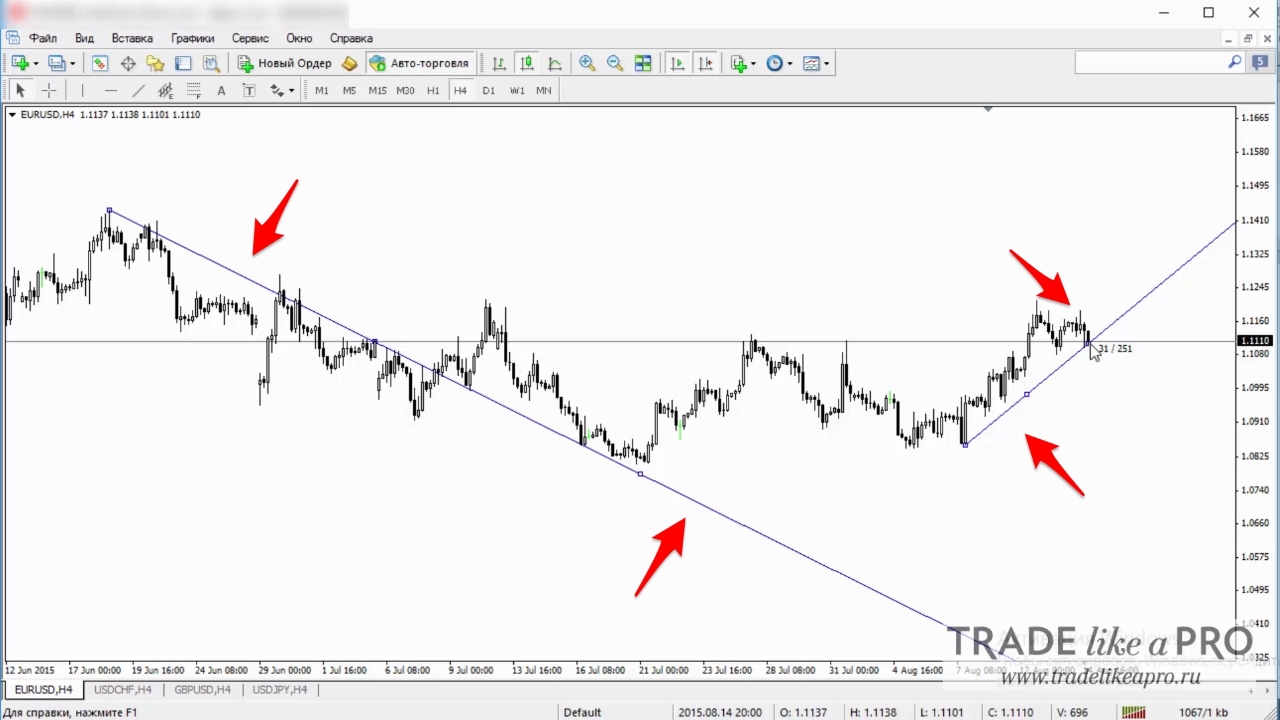
Task: Toggle the chart auto-scroll button
Action: click(677, 63)
